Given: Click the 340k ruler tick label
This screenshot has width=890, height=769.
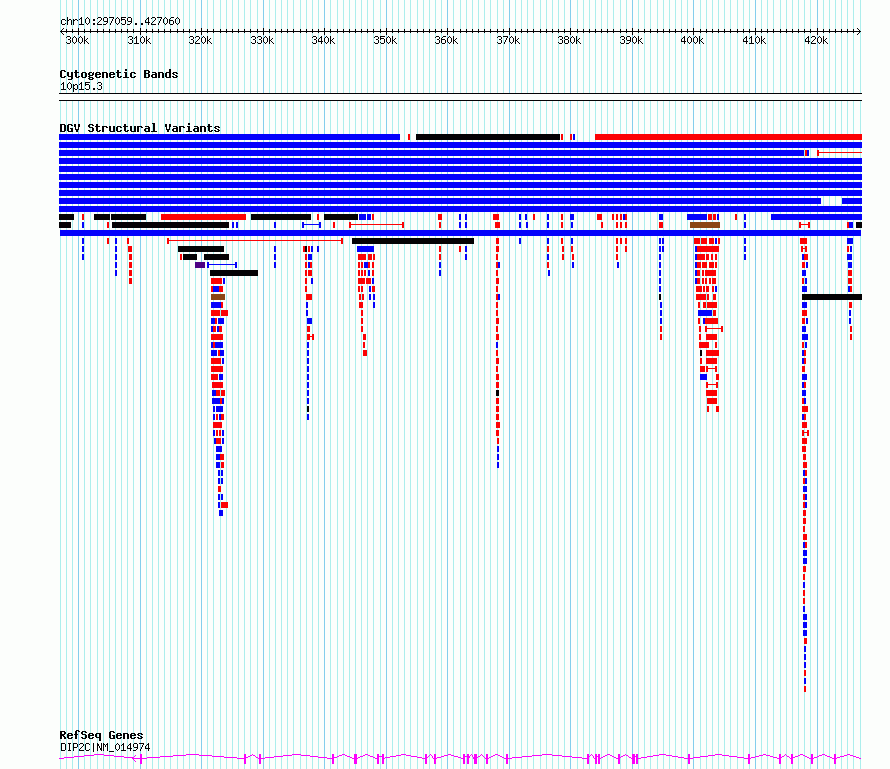Looking at the screenshot, I should [x=324, y=40].
